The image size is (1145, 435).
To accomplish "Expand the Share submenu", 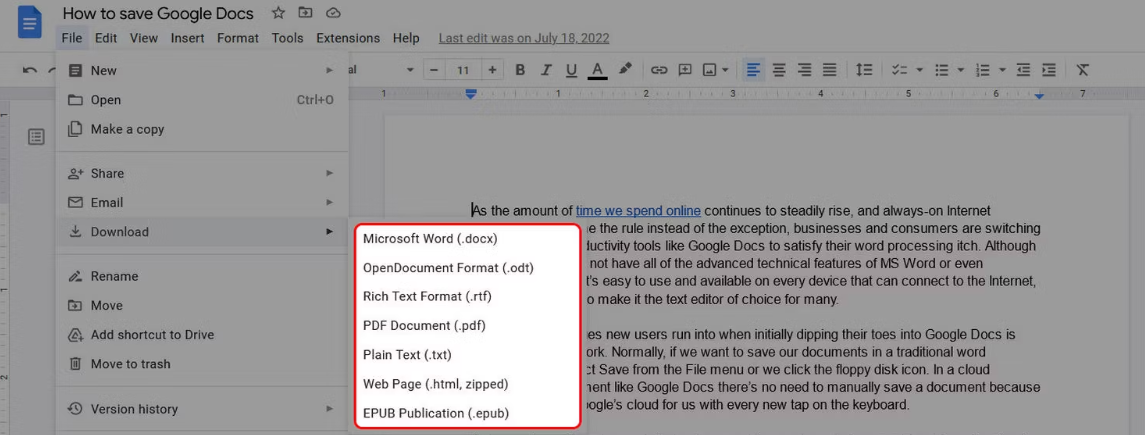I will tap(202, 174).
